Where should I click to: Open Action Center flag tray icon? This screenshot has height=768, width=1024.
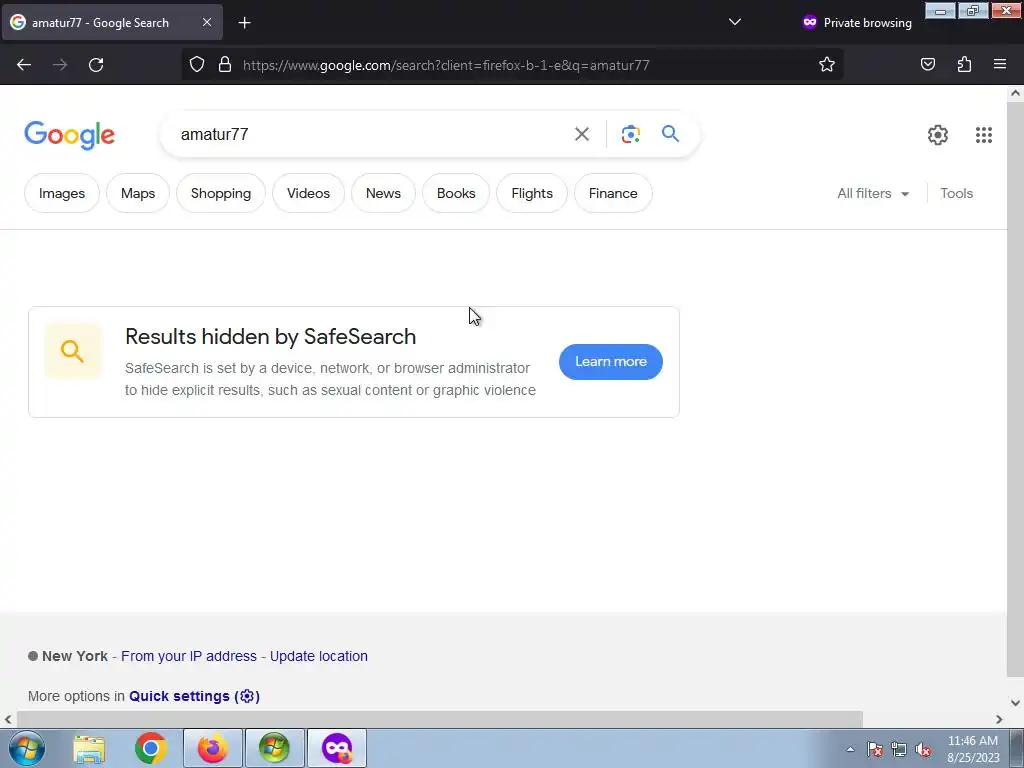(x=875, y=749)
